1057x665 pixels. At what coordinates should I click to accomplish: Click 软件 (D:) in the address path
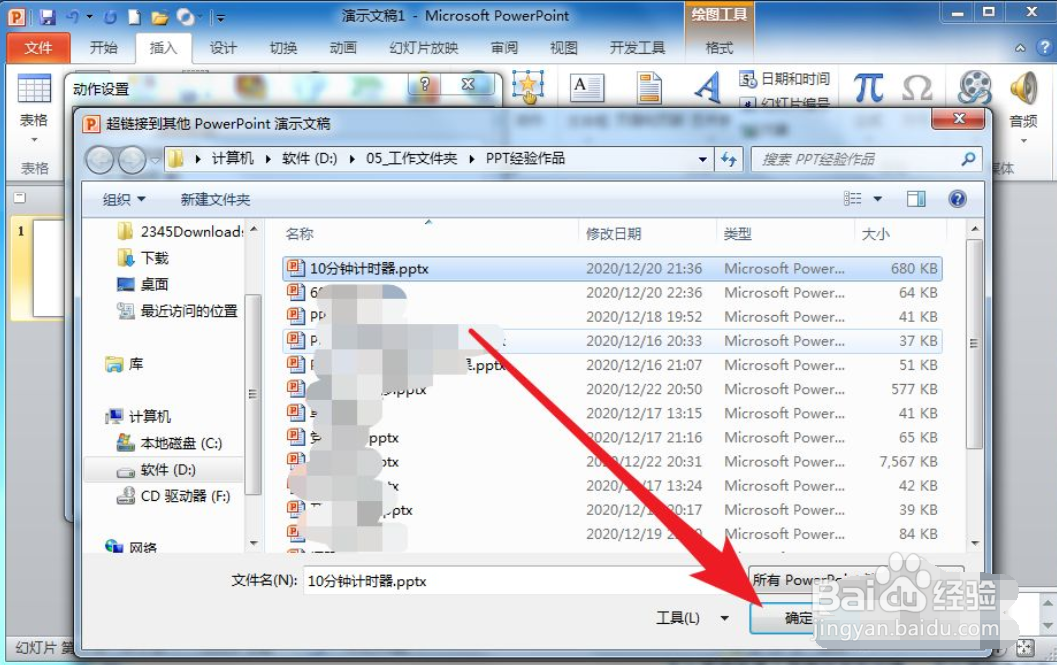pos(309,158)
